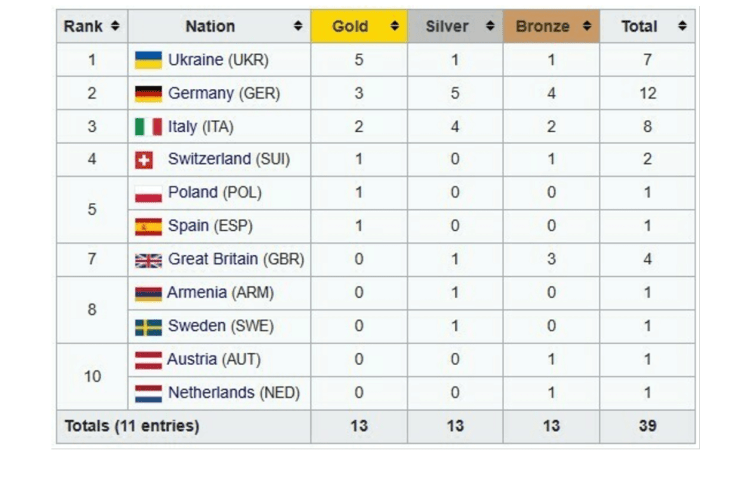The height and width of the screenshot is (500, 750).
Task: Click the Spain flag icon
Action: pos(148,226)
